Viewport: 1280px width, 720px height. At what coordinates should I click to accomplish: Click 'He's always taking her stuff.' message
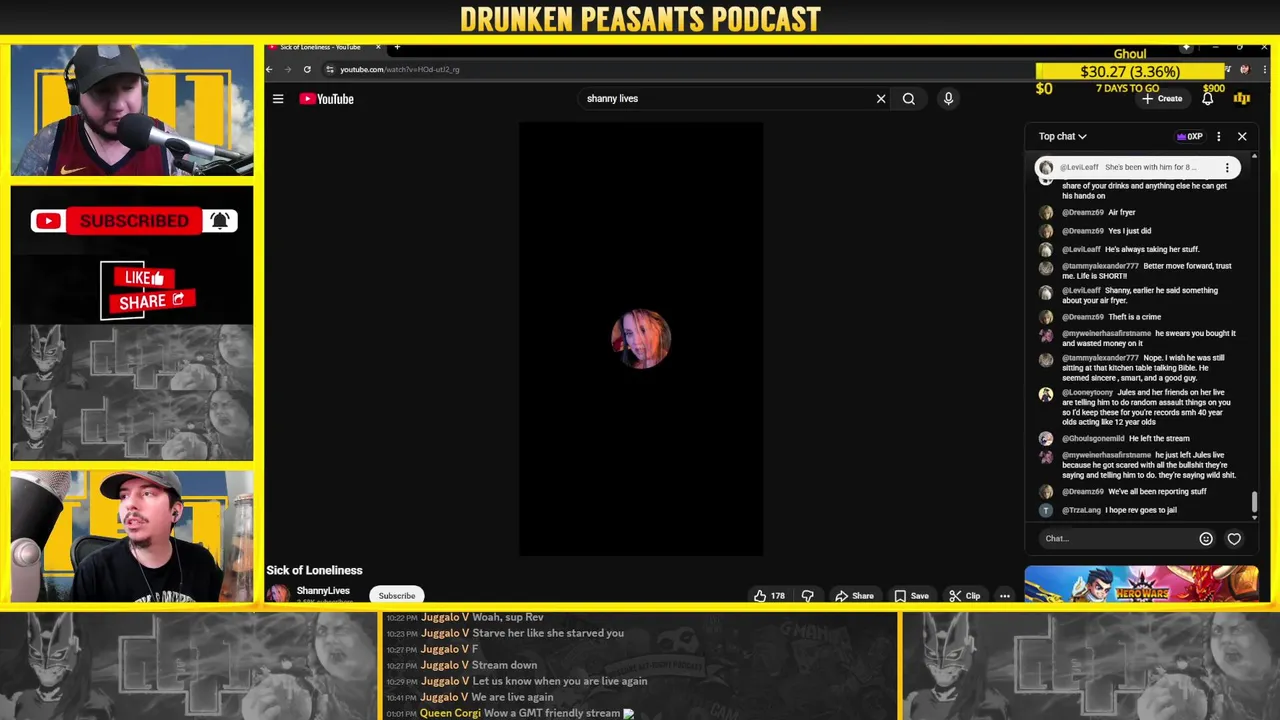point(1152,250)
